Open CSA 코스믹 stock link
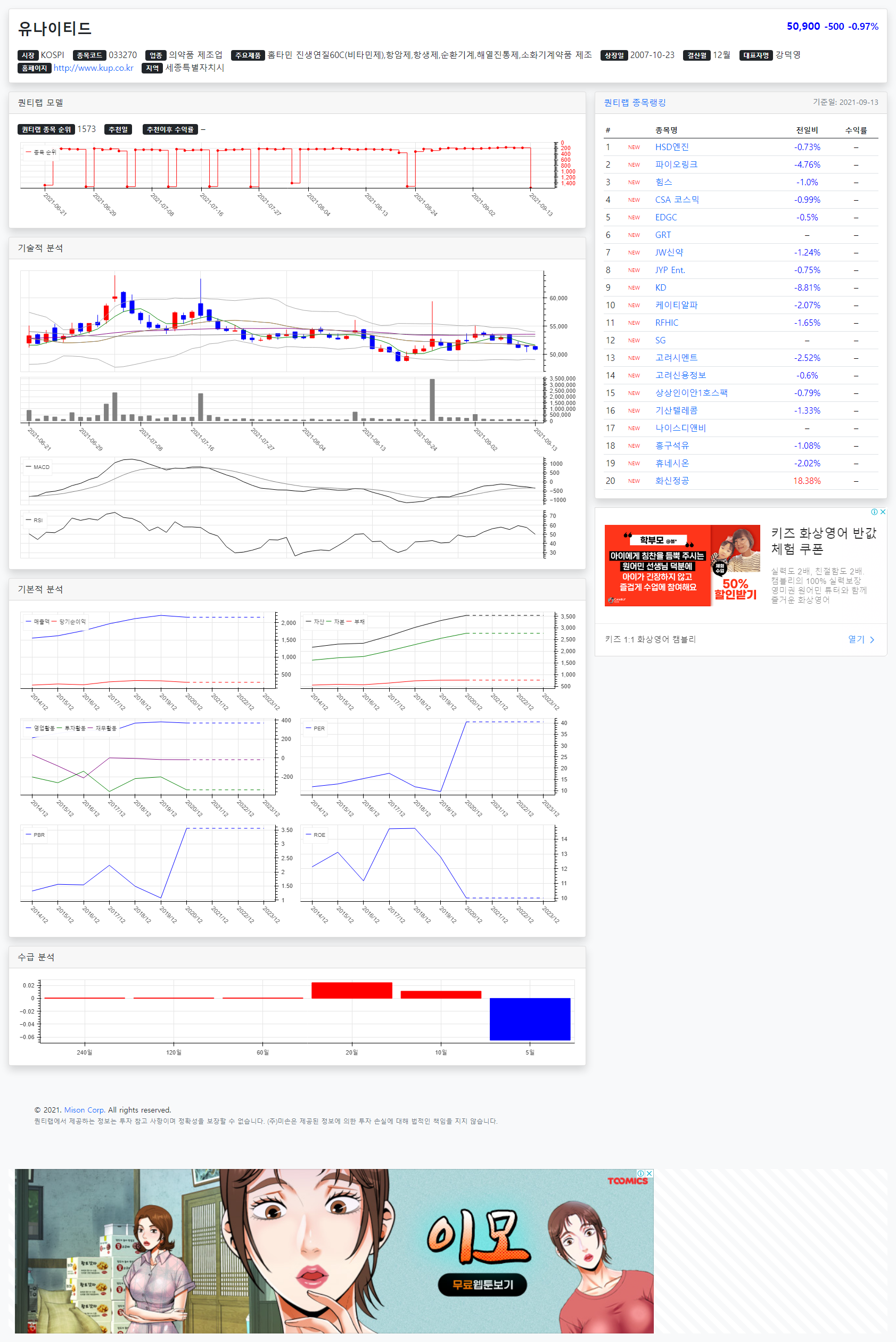The width and height of the screenshot is (896, 1342). pos(677,200)
